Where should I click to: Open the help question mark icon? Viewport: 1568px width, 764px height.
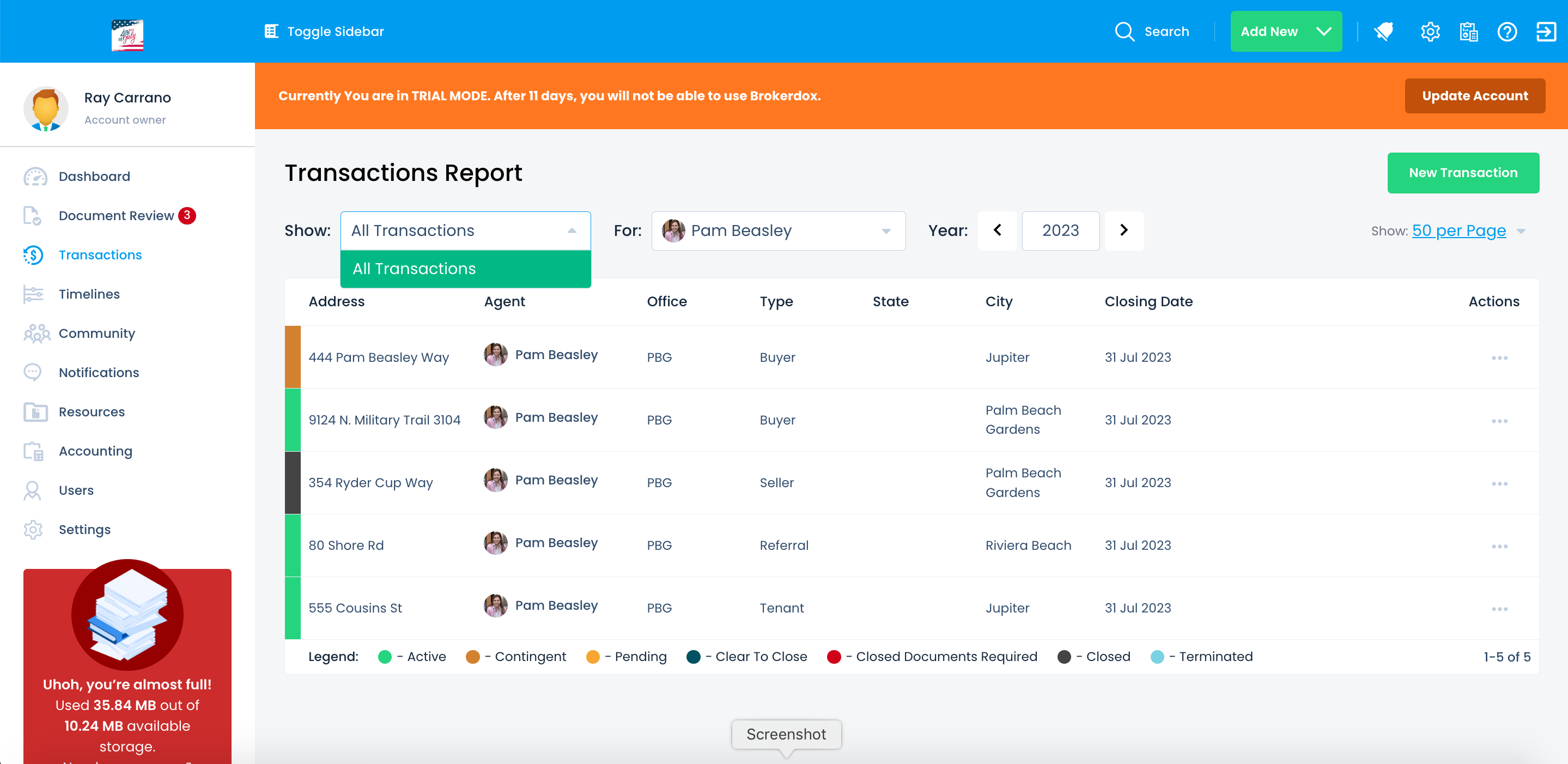pyautogui.click(x=1507, y=32)
